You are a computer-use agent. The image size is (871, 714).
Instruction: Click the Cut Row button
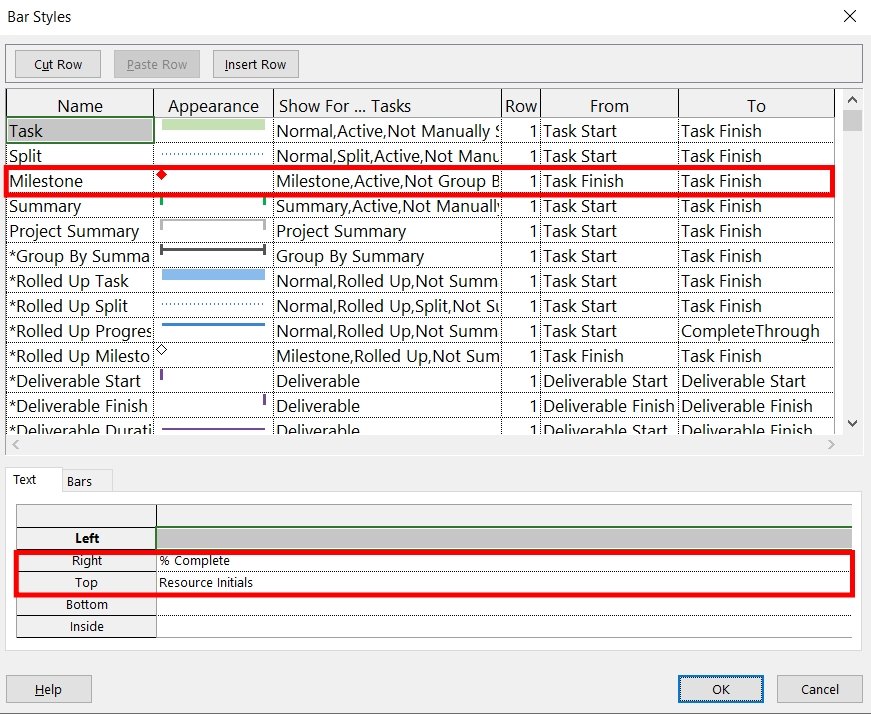(x=58, y=64)
